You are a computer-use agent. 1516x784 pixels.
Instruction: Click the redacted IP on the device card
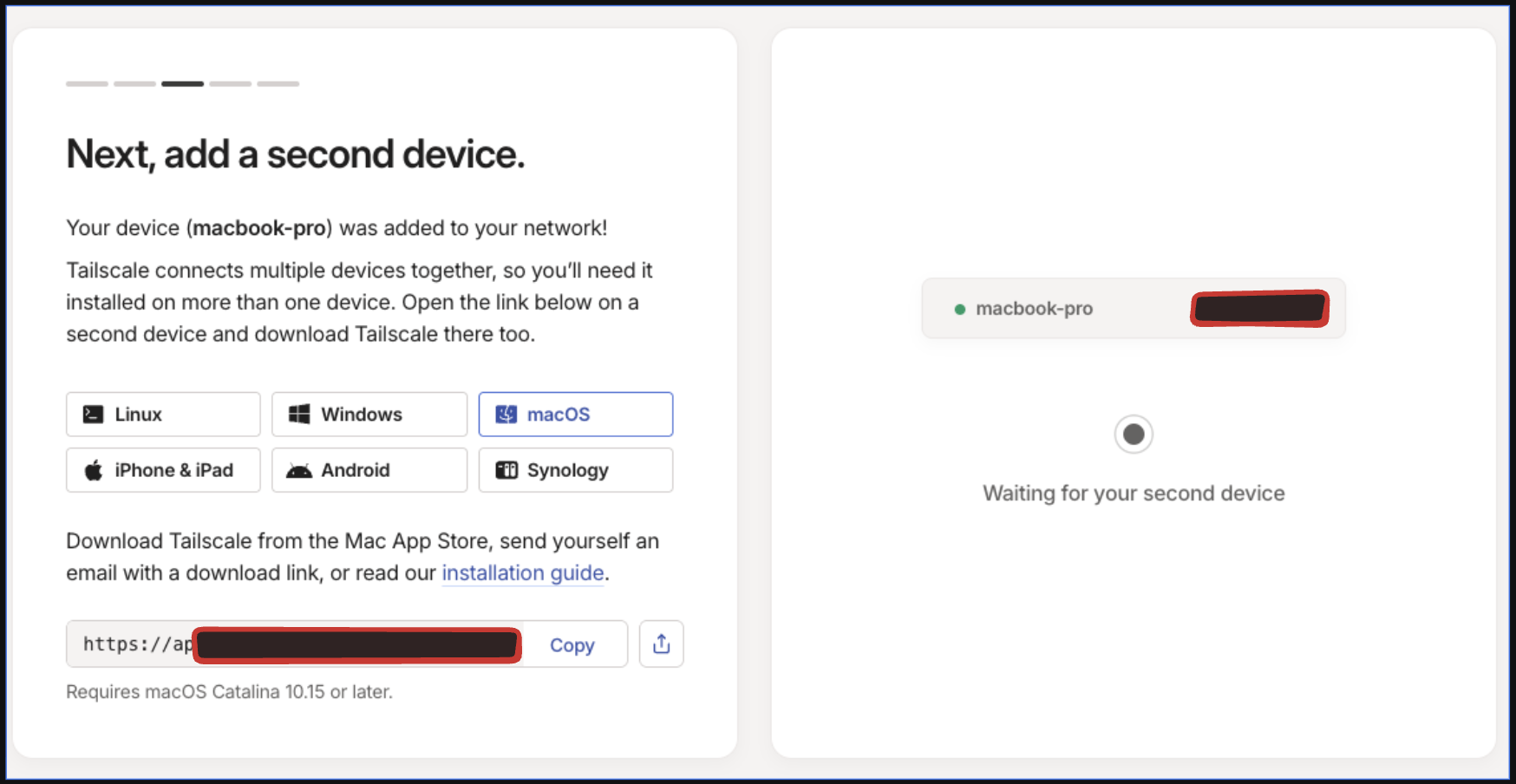point(1259,309)
